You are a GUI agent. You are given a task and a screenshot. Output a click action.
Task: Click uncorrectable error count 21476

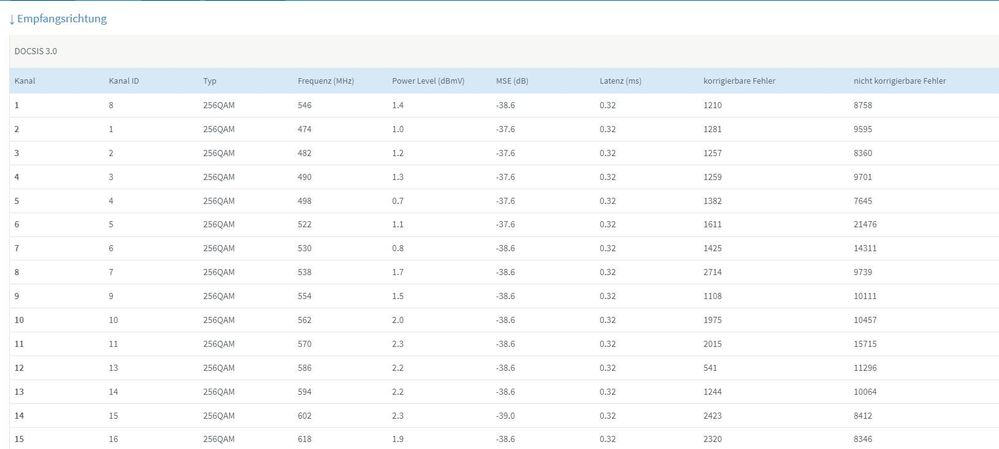865,224
